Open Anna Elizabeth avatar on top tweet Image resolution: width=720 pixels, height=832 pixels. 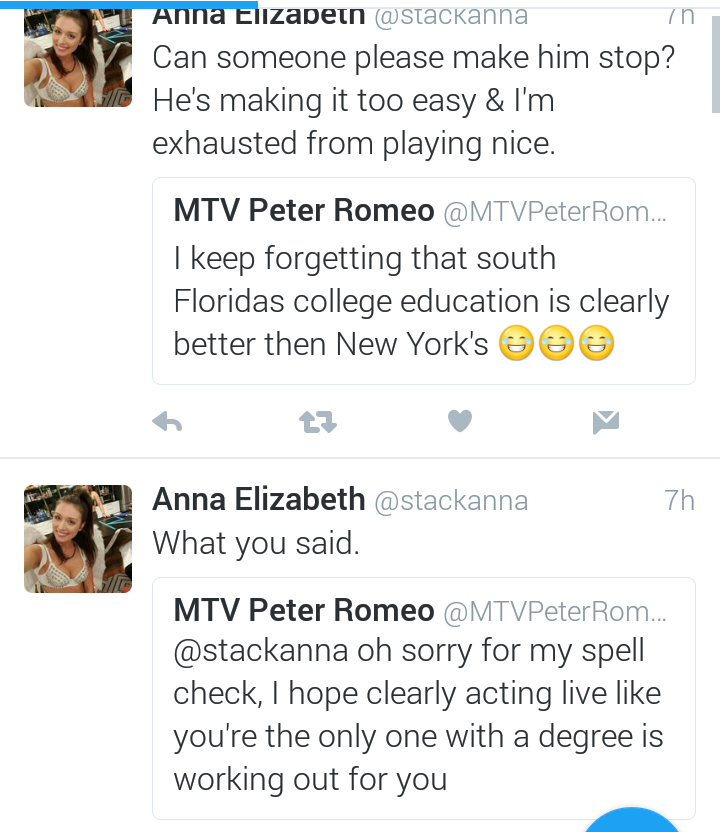click(78, 57)
